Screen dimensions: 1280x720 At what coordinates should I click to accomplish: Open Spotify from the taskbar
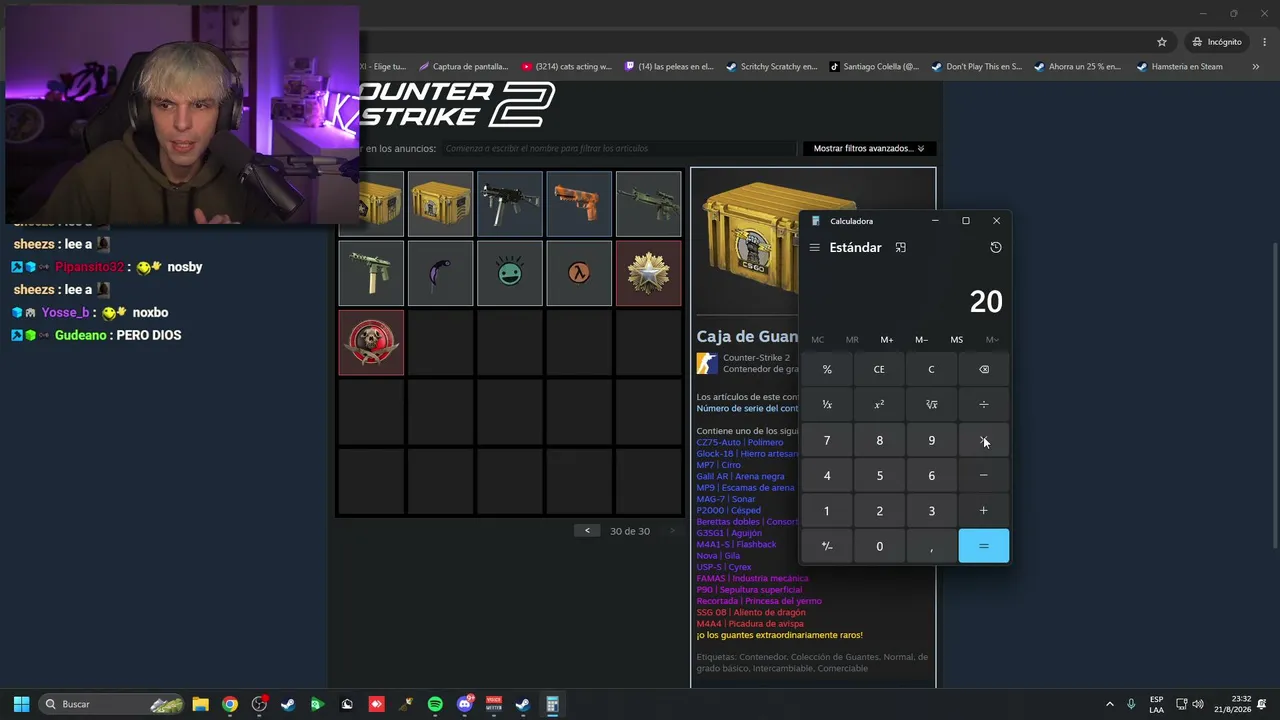point(435,704)
